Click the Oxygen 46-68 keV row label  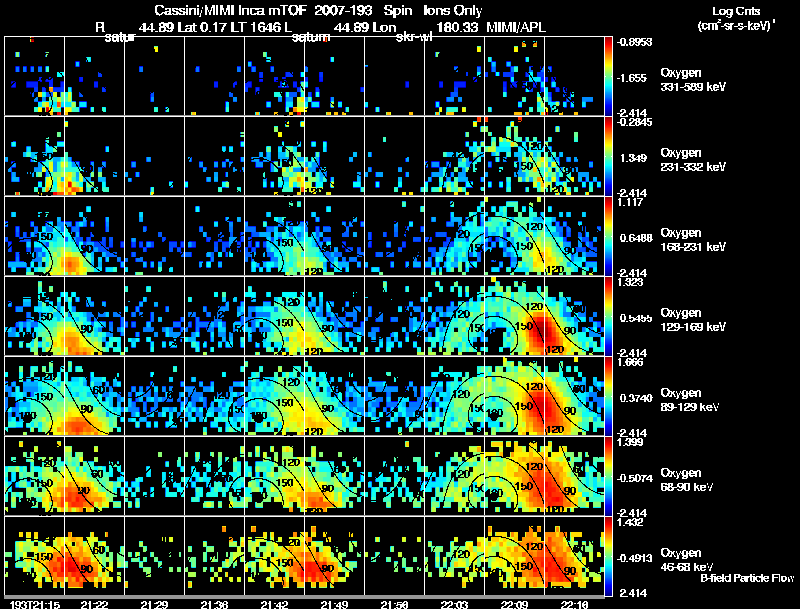(687, 560)
